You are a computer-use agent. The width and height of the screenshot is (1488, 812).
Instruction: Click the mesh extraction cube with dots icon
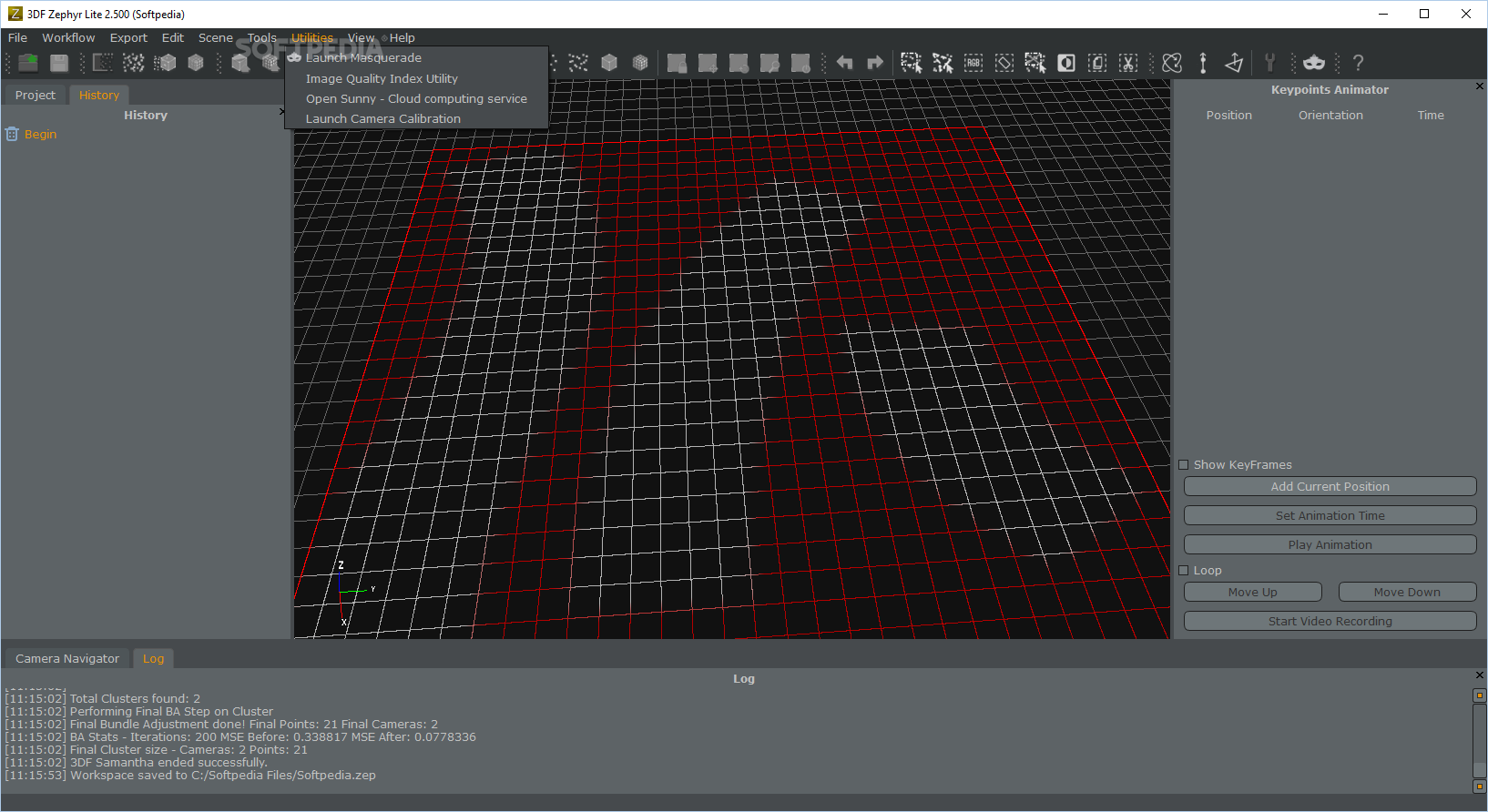[x=165, y=63]
